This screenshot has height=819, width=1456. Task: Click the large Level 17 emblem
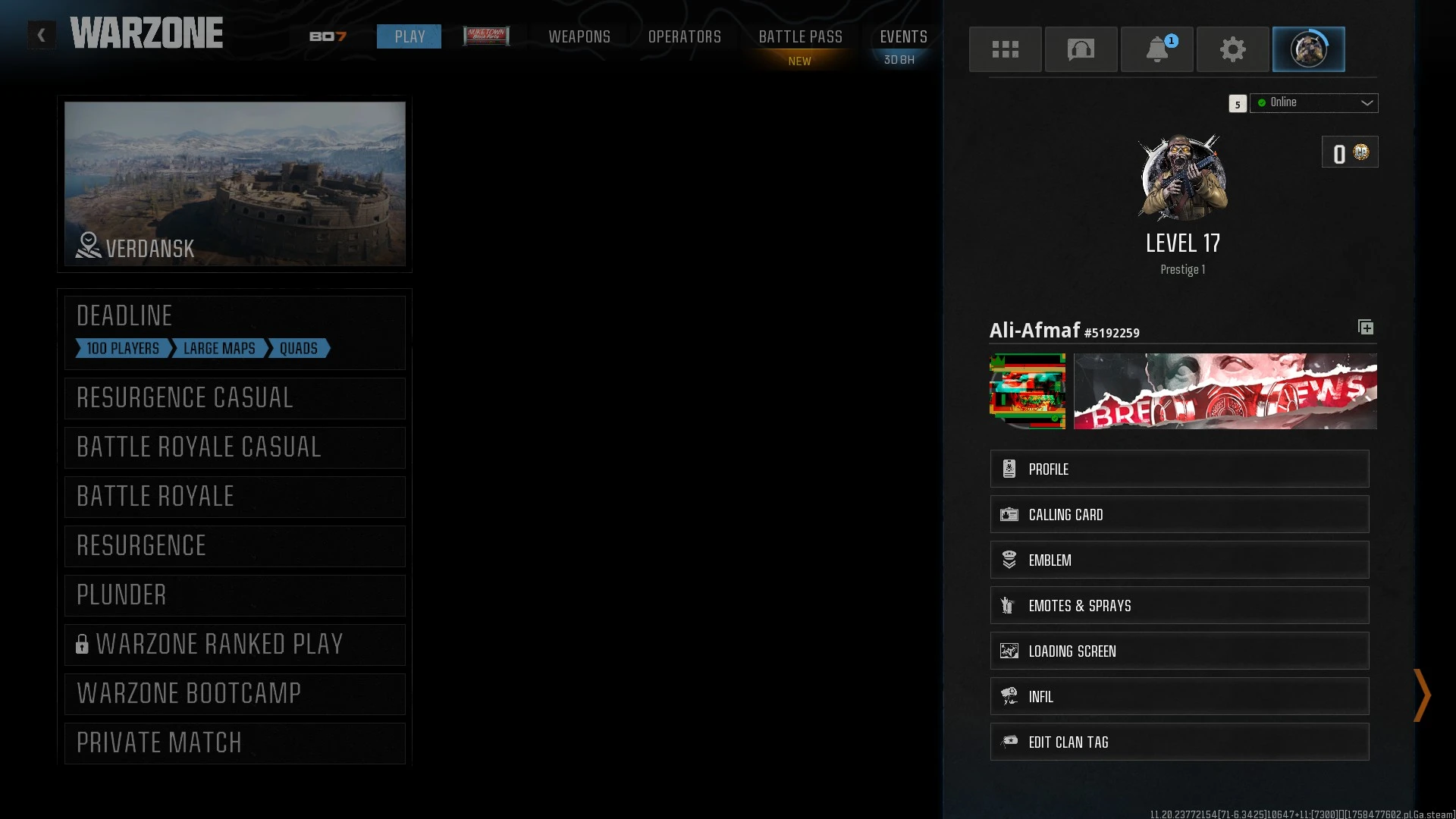1182,178
